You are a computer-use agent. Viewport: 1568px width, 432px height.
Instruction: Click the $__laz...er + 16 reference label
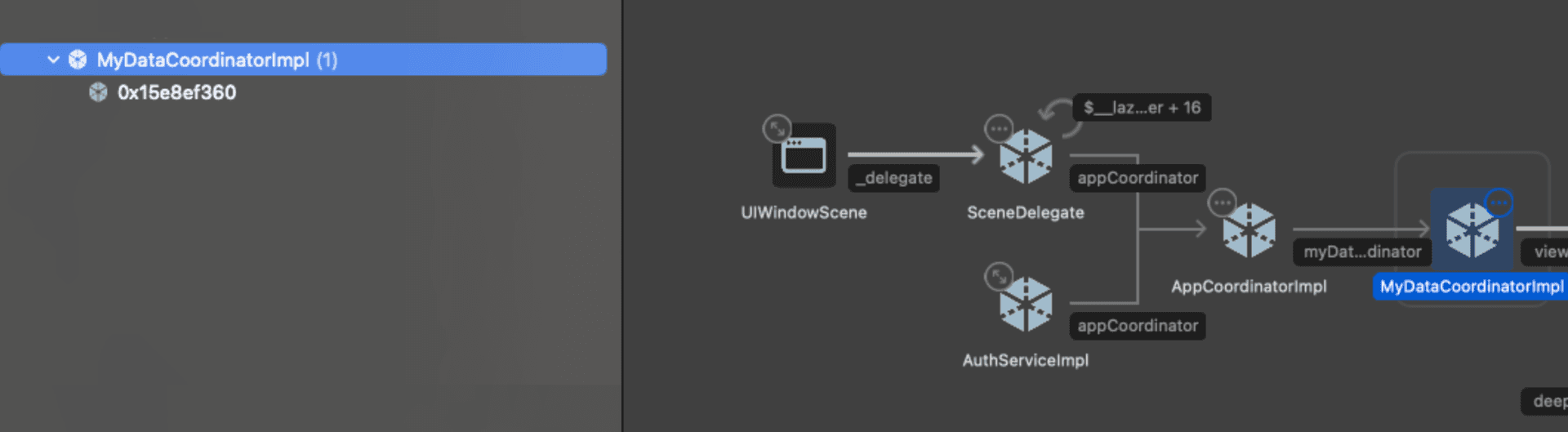(1141, 108)
